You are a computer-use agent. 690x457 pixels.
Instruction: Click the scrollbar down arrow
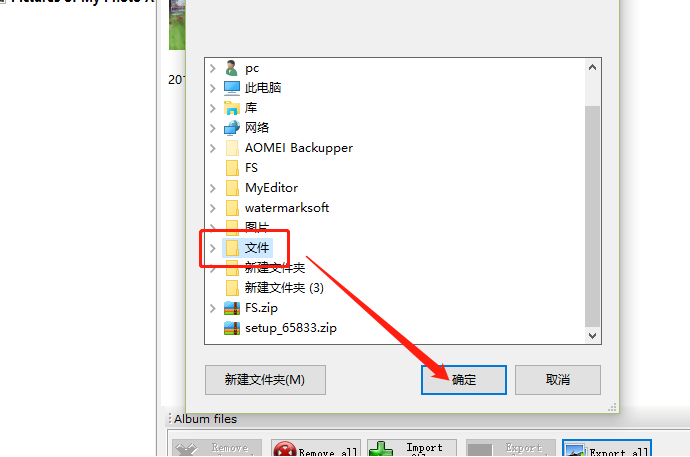(592, 336)
